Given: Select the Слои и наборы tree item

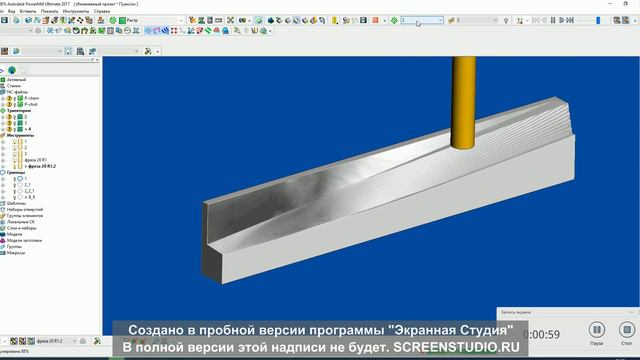Looking at the screenshot, I should point(22,228).
